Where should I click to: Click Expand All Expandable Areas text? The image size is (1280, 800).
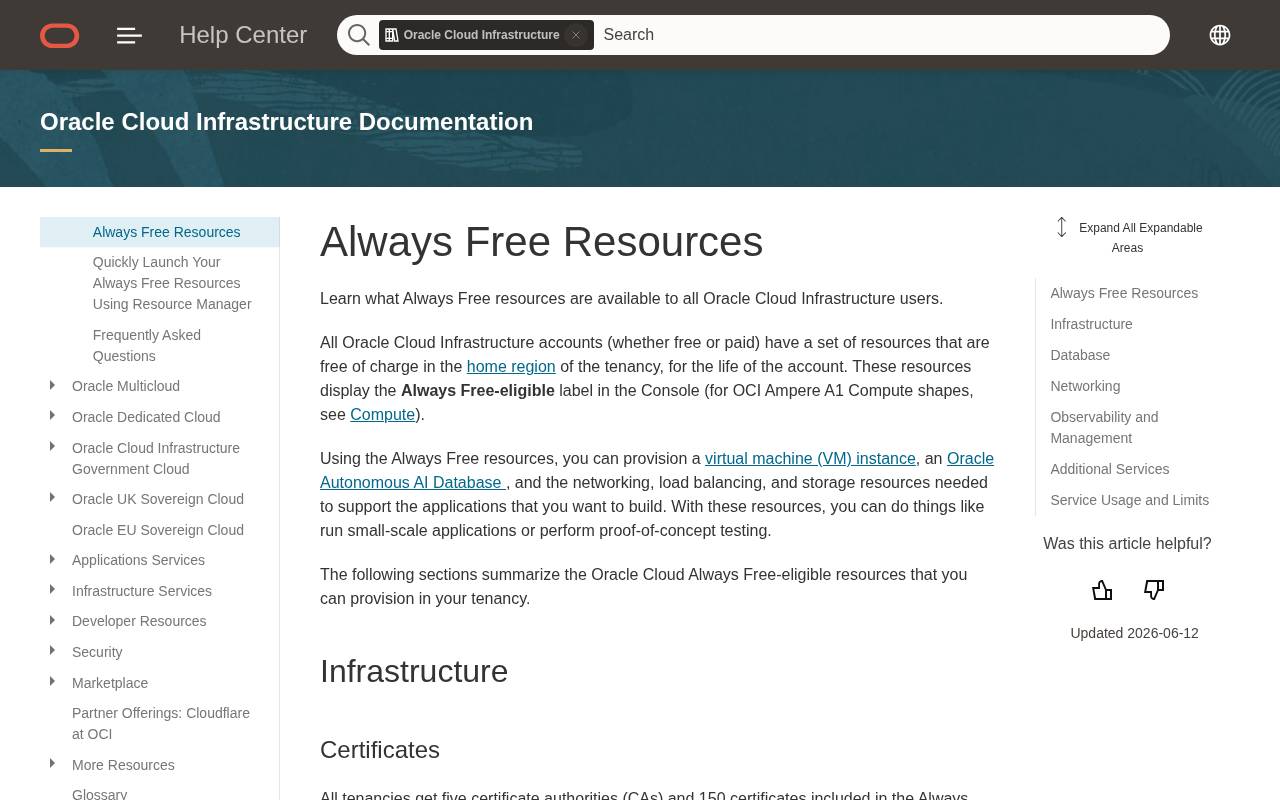1140,238
